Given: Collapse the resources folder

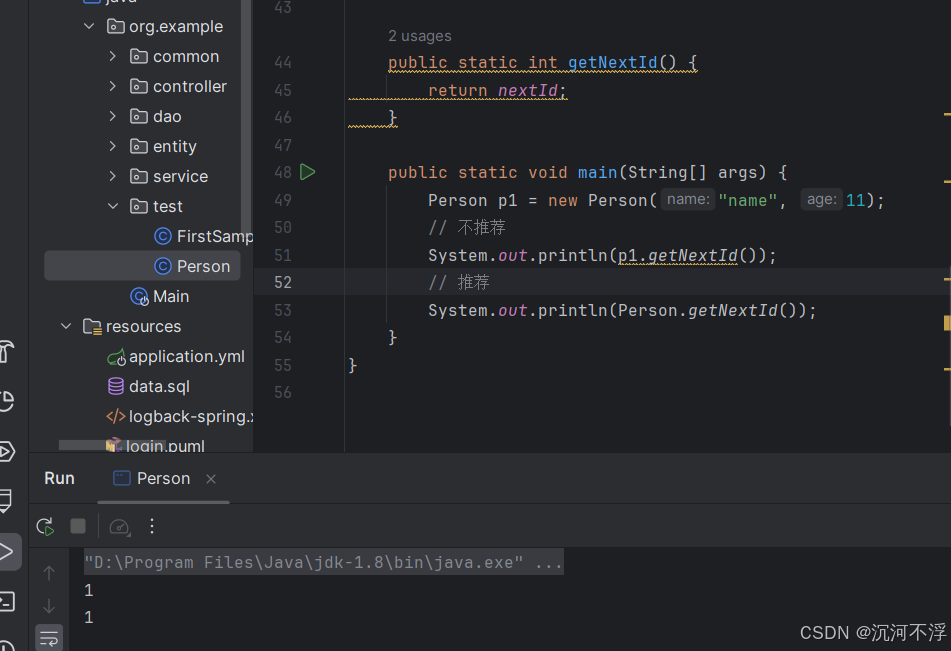Looking at the screenshot, I should point(66,326).
